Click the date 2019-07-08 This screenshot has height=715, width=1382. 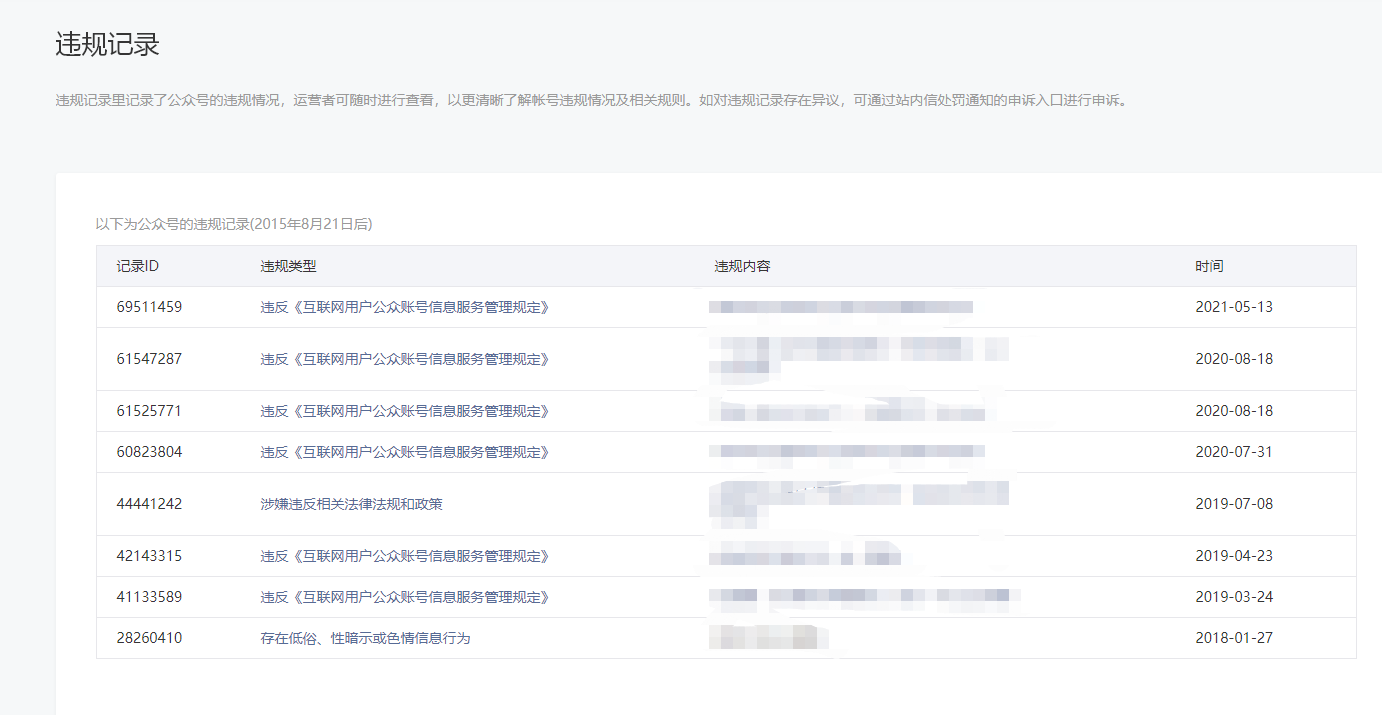[1234, 504]
